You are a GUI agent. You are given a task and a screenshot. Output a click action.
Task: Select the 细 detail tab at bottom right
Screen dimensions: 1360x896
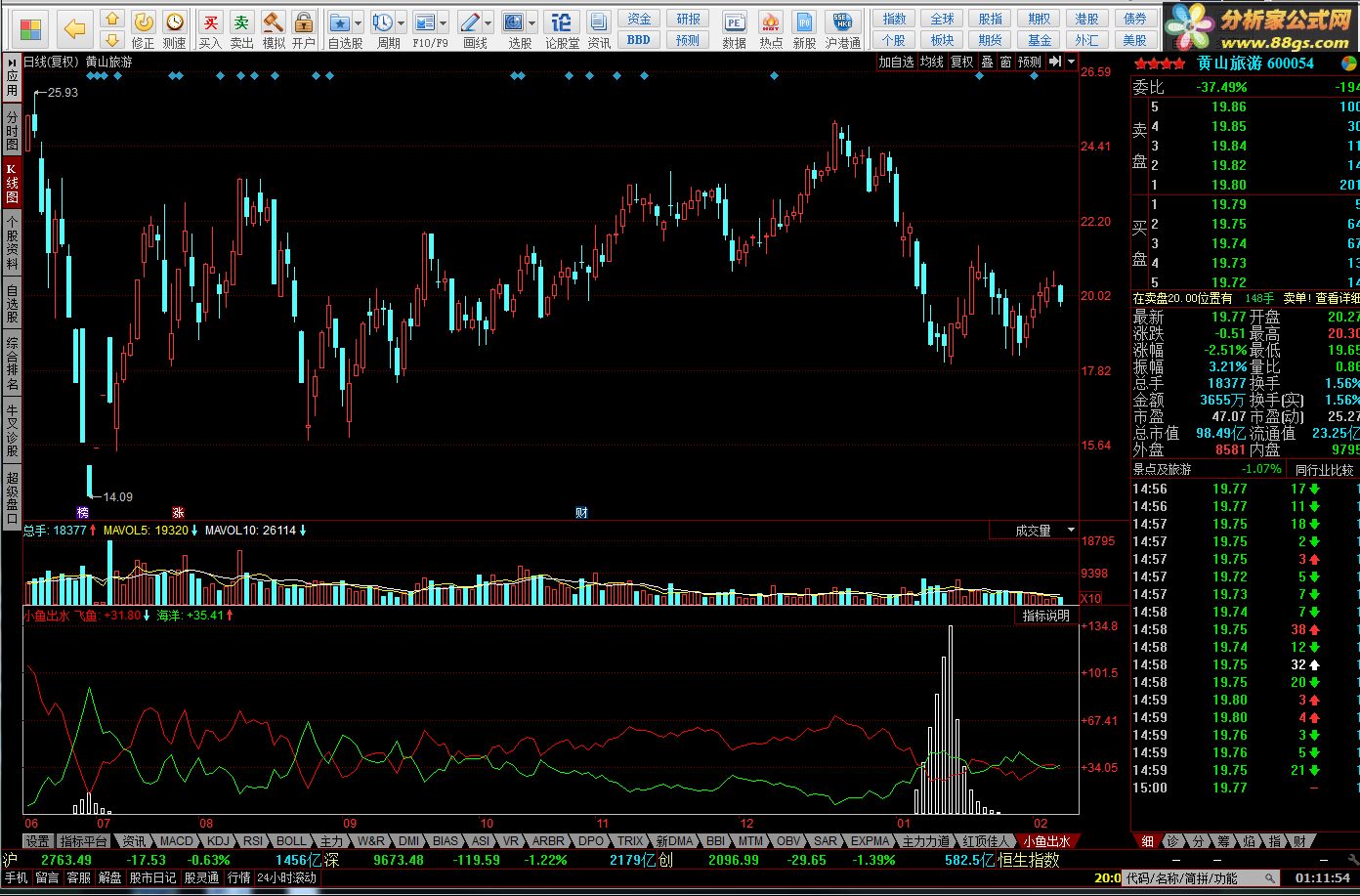click(x=1147, y=840)
